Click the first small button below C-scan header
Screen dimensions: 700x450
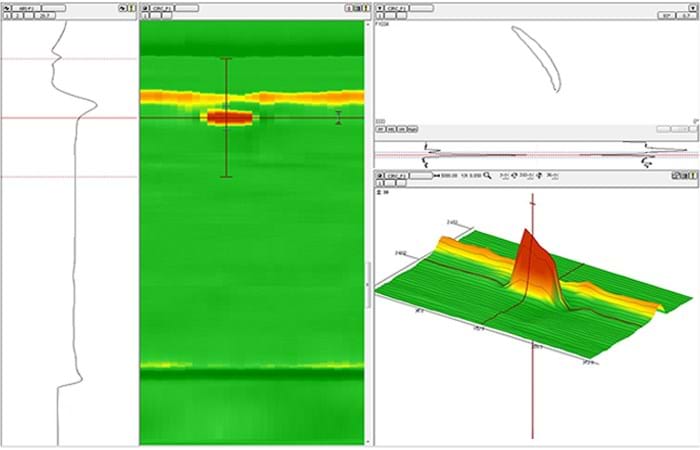145,16
